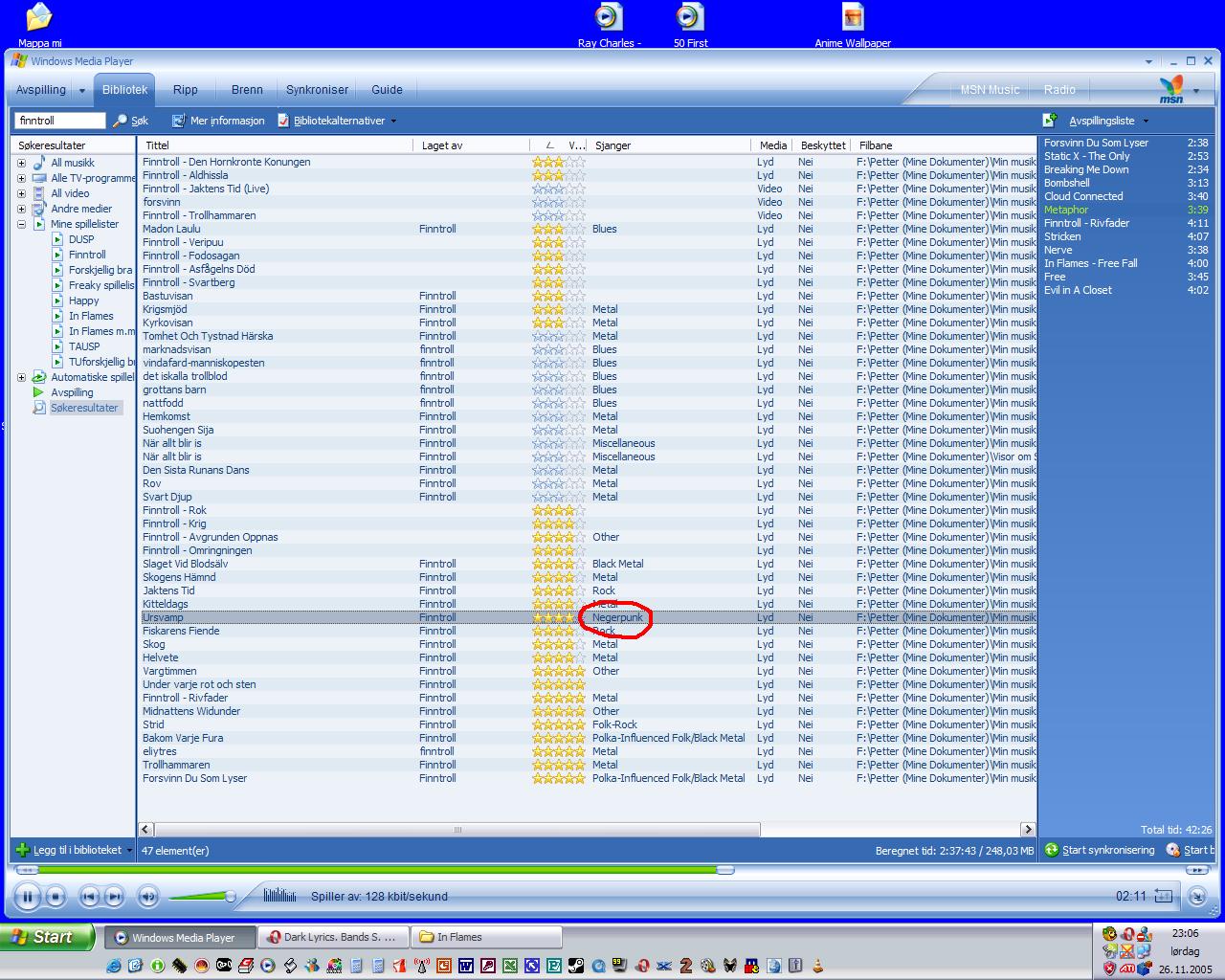The image size is (1225, 980).
Task: Open the TAUSP playlist
Action: click(84, 346)
